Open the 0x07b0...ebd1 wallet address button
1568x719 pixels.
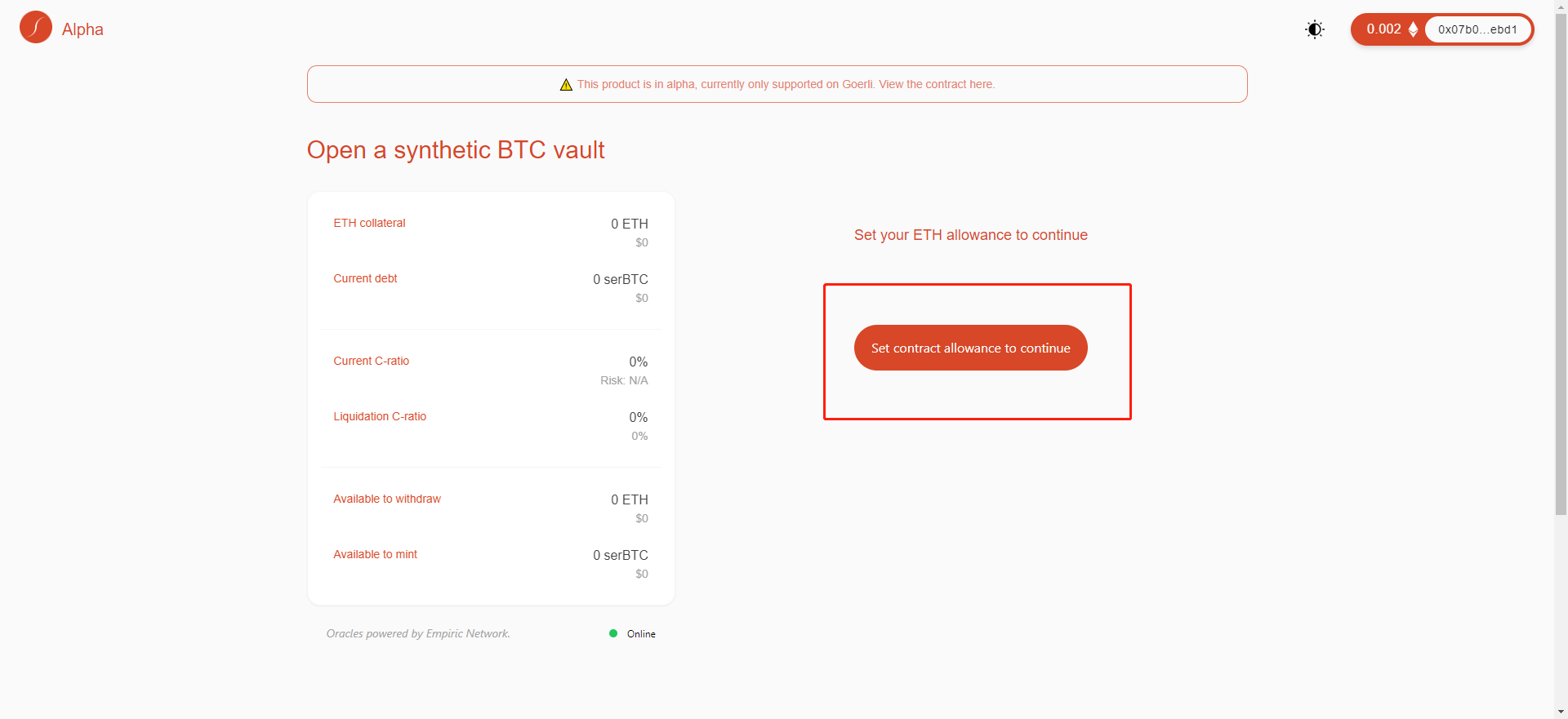[x=1477, y=29]
